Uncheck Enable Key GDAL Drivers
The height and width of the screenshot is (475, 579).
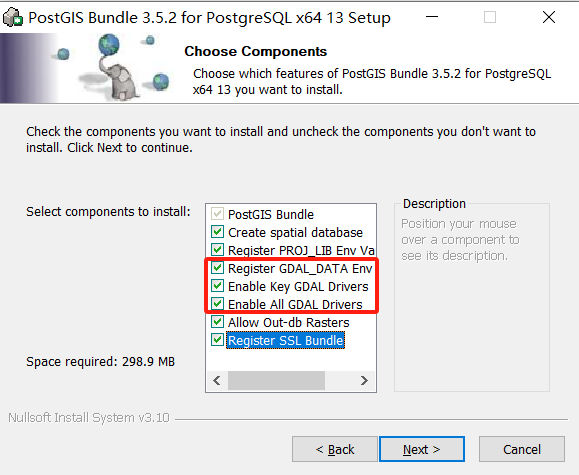pyautogui.click(x=217, y=286)
